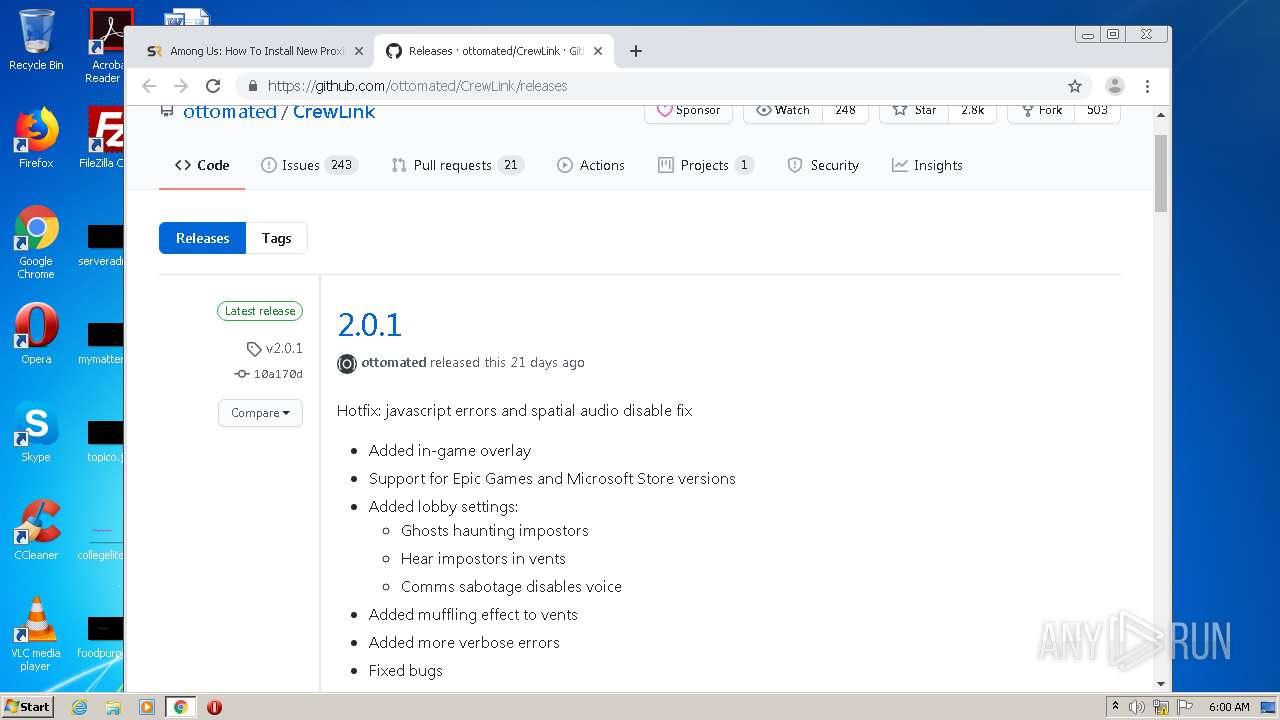Open the Chrome profile avatar icon
This screenshot has width=1280, height=720.
1115,86
